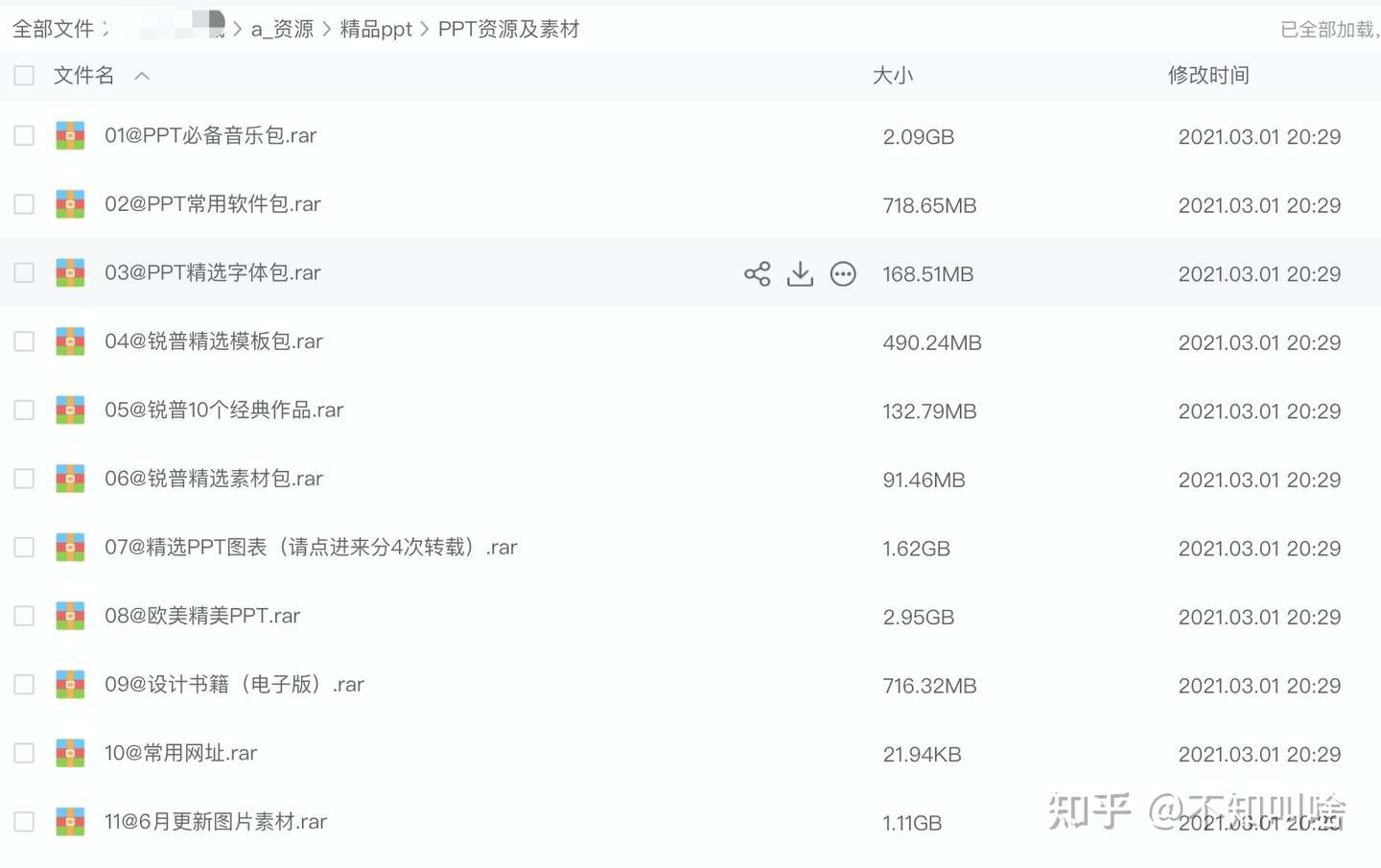The width and height of the screenshot is (1381, 868).
Task: Click the archive icon of 05@锐普10个经典作品.rar
Action: 70,410
